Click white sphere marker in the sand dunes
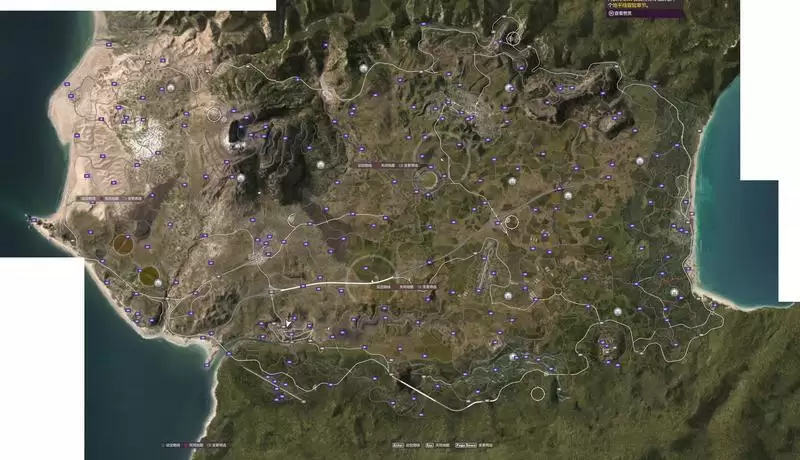 170,87
